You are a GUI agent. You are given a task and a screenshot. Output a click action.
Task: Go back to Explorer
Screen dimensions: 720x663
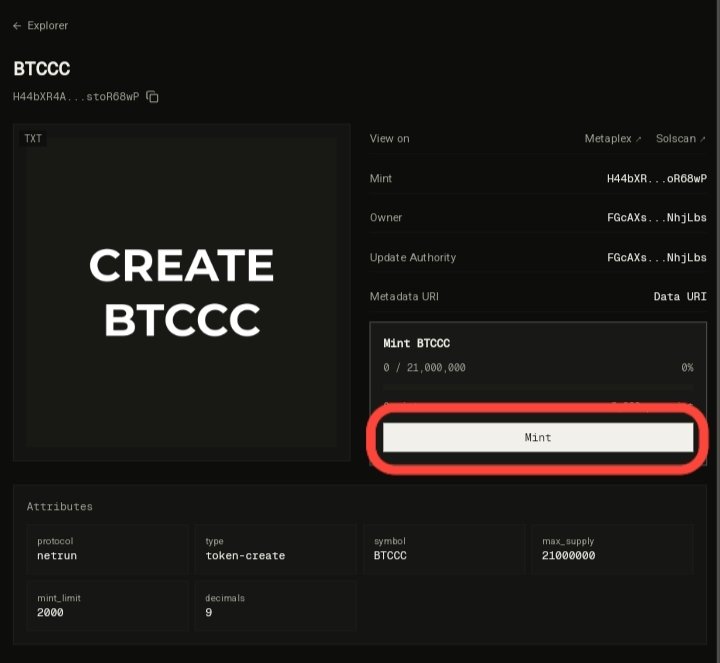40,26
